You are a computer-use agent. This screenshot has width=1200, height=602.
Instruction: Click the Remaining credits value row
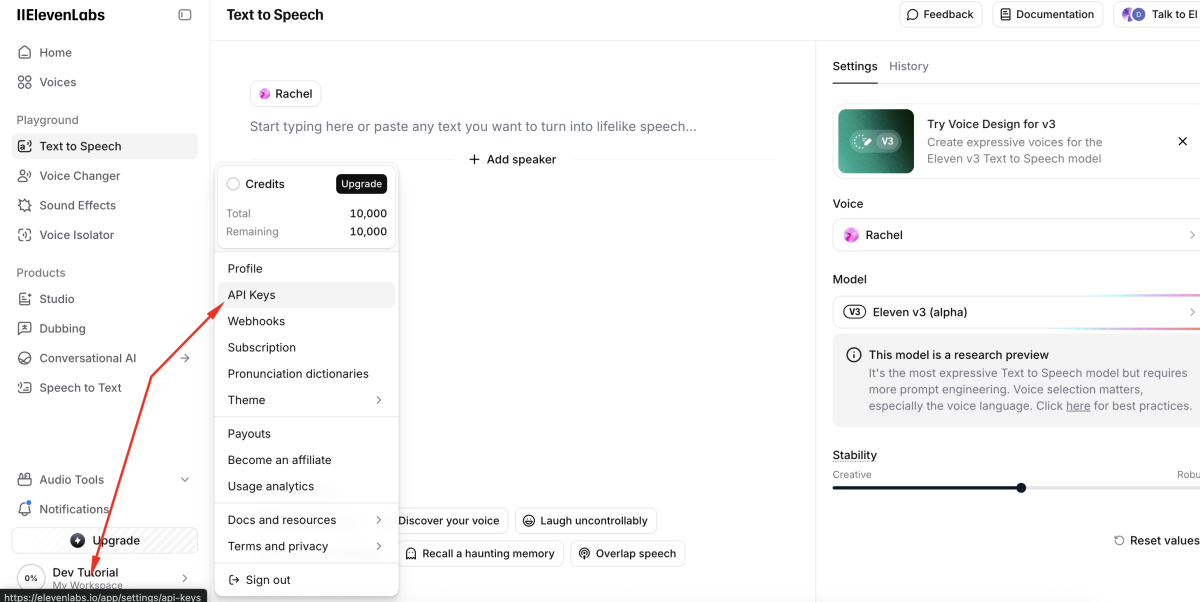[306, 231]
